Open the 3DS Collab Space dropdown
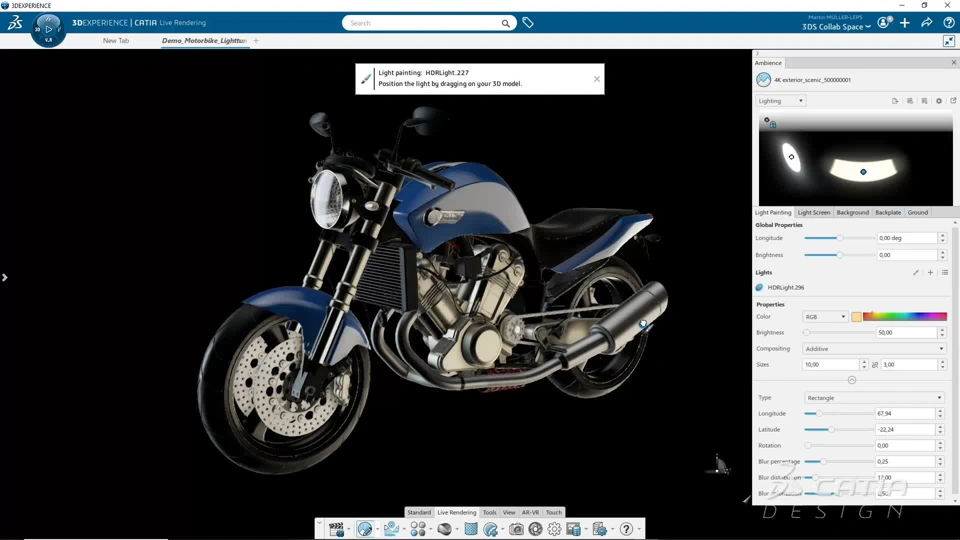The width and height of the screenshot is (960, 540). point(836,27)
